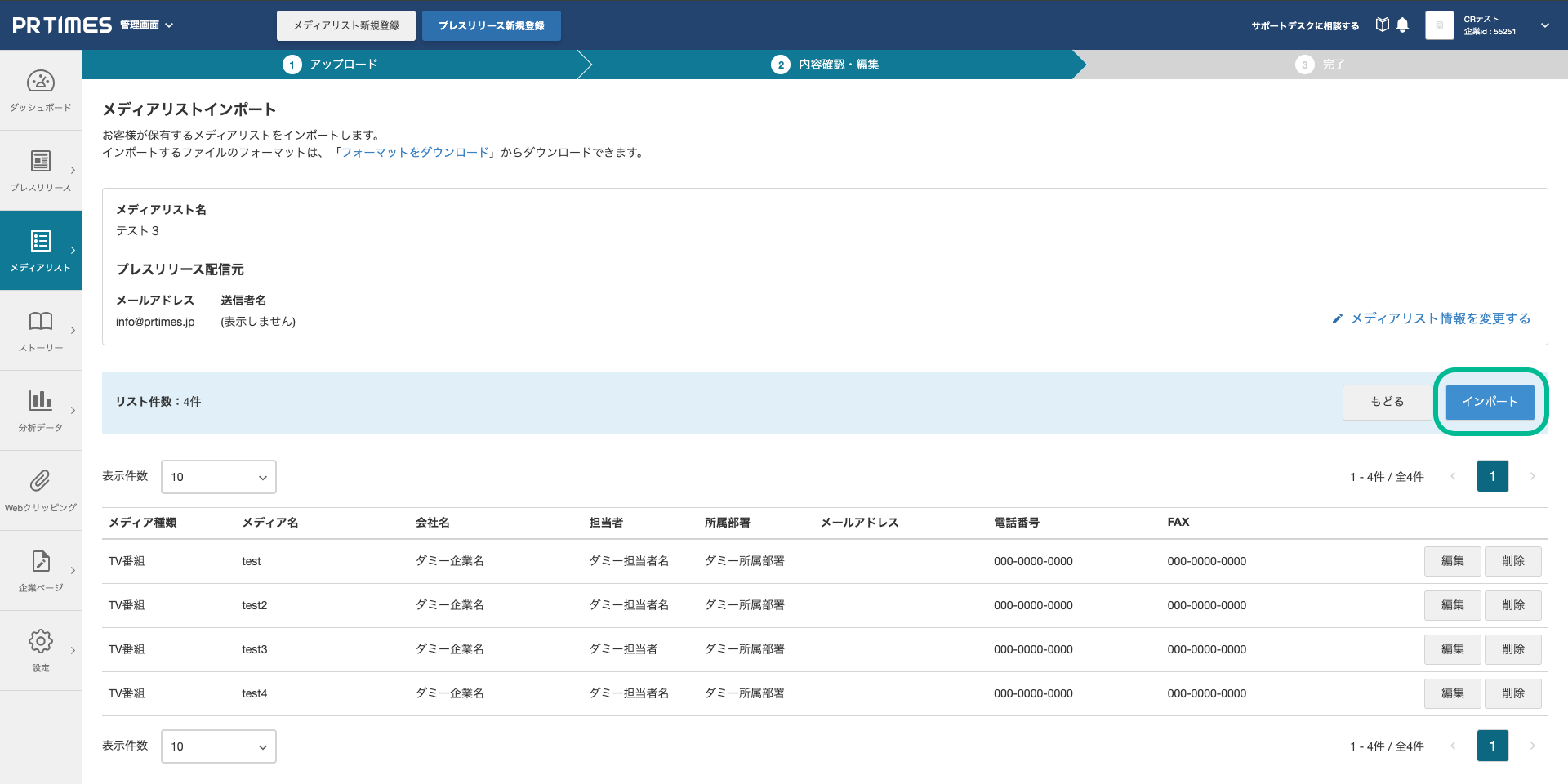Expand the Story sidebar chevron

pos(73,331)
